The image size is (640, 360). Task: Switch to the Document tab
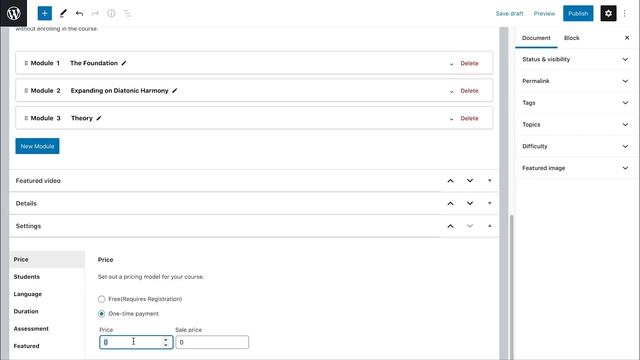pyautogui.click(x=536, y=38)
